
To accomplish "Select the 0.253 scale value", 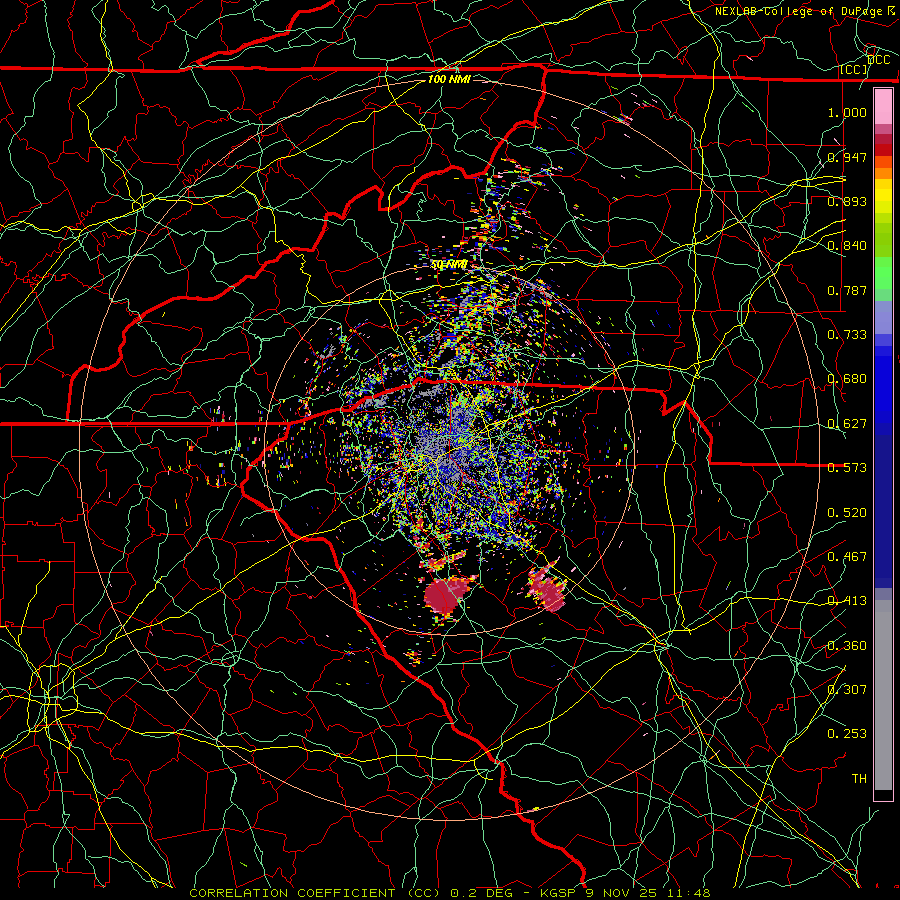I will tap(847, 734).
